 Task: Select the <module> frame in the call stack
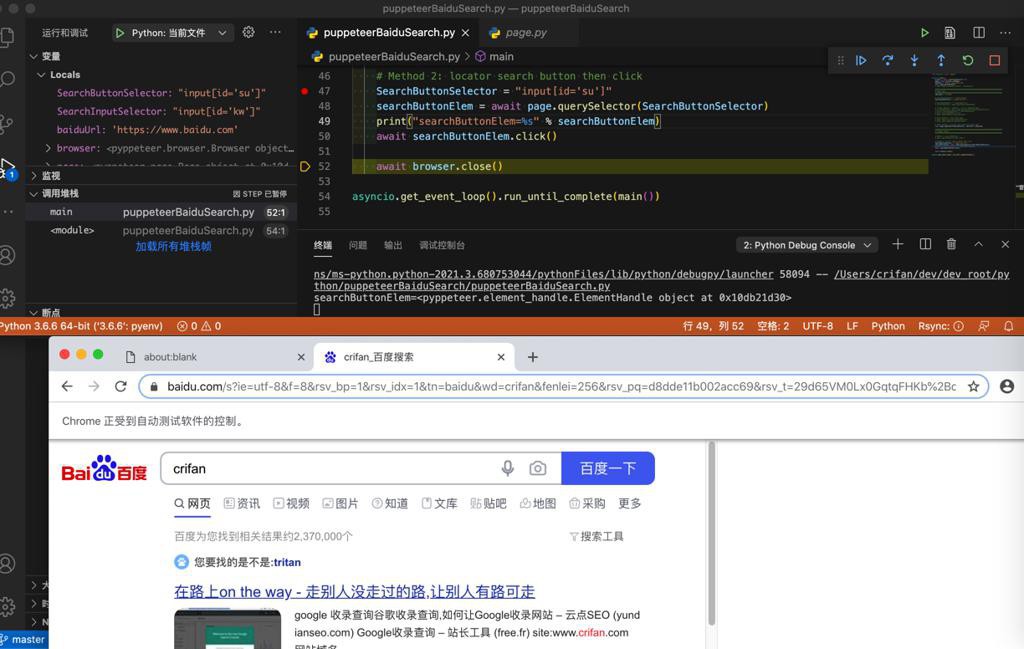point(161,230)
